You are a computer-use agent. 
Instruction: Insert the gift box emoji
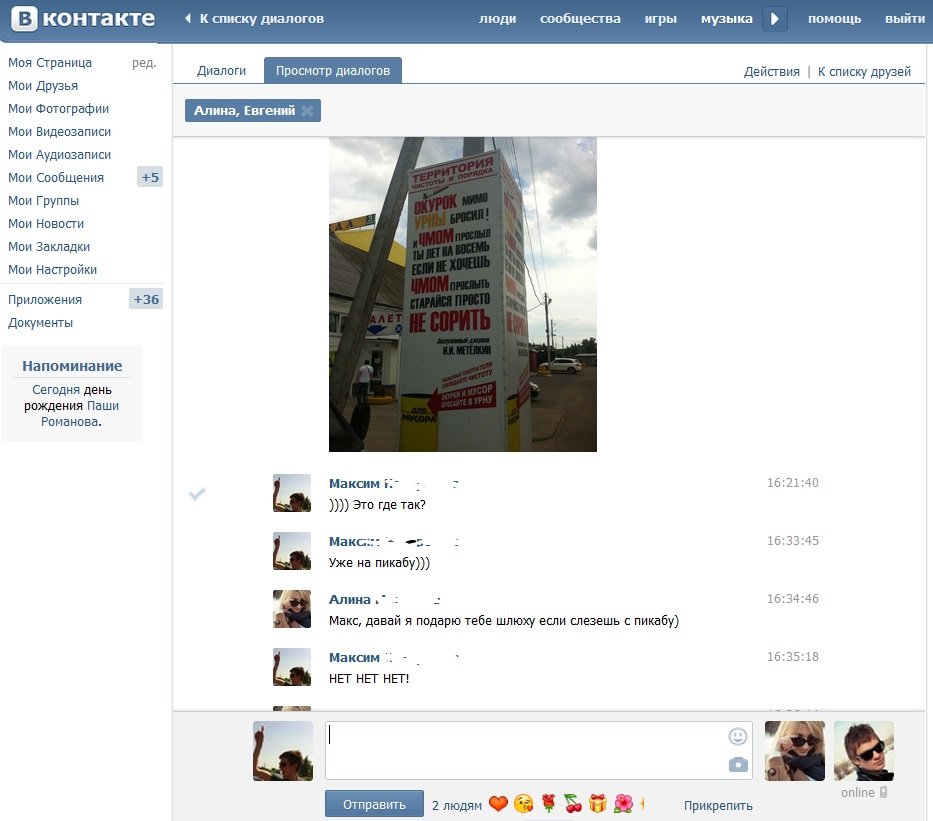597,804
